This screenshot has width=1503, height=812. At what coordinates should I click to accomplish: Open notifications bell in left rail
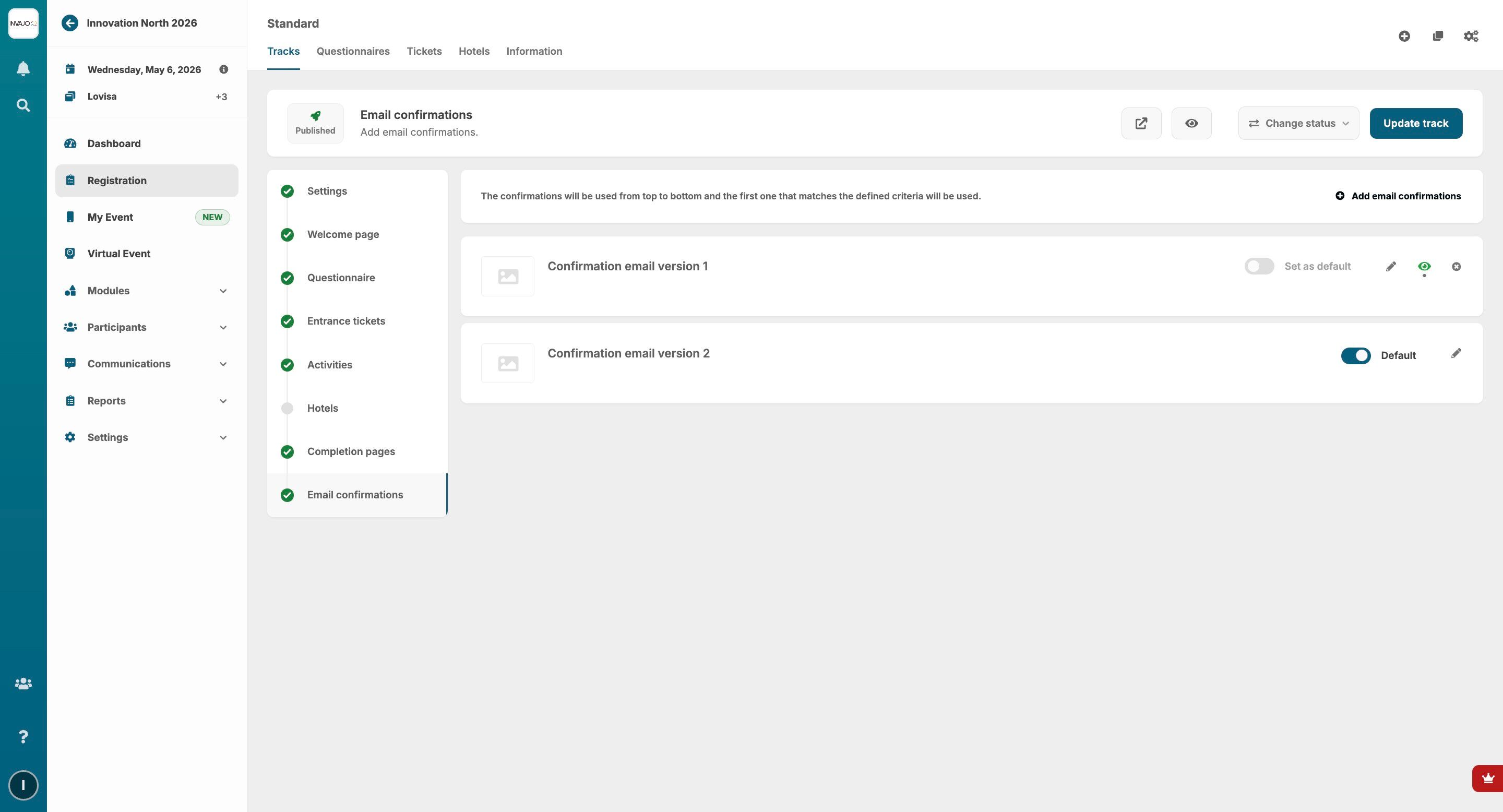(x=23, y=69)
